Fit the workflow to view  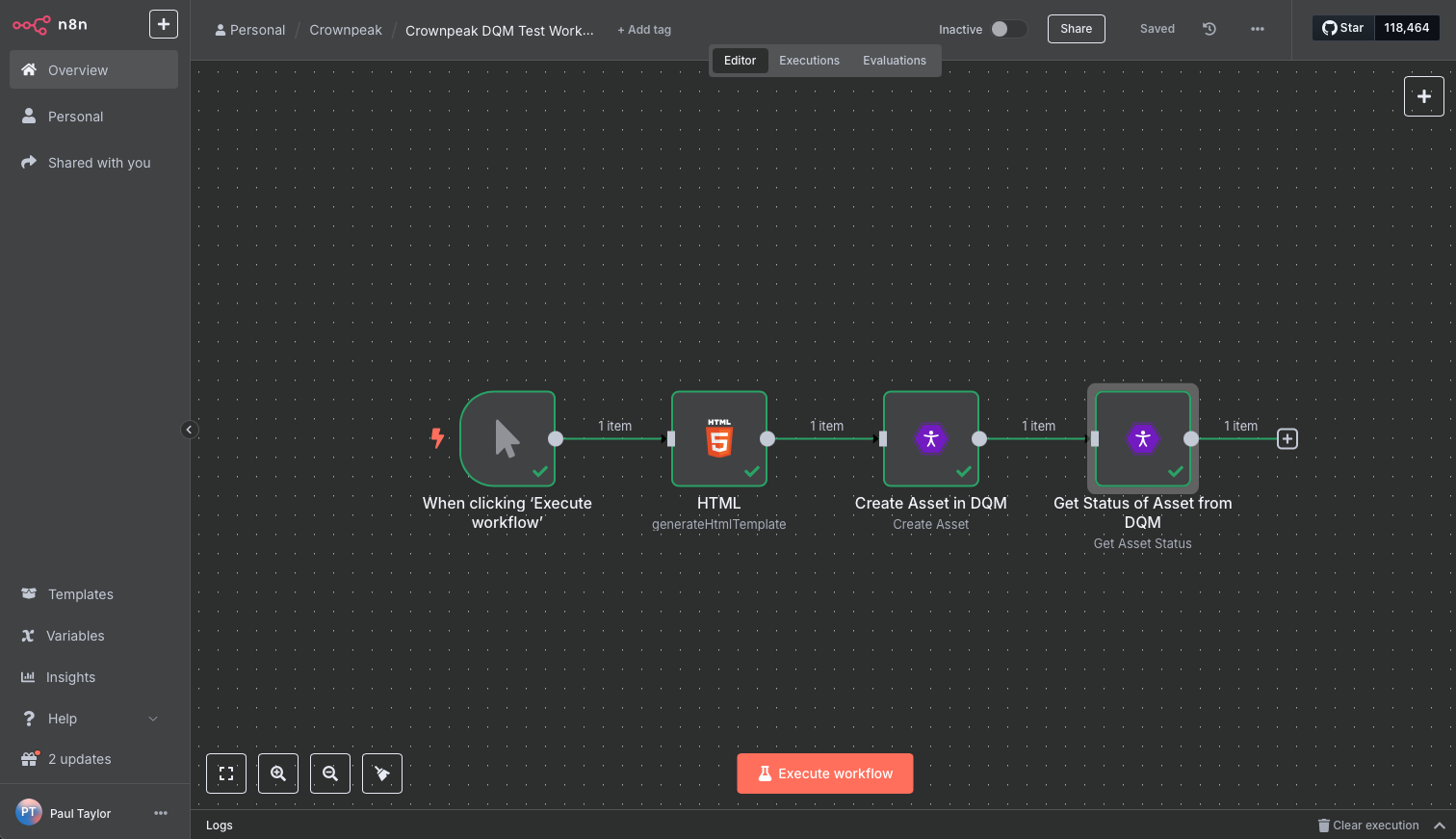click(x=226, y=773)
